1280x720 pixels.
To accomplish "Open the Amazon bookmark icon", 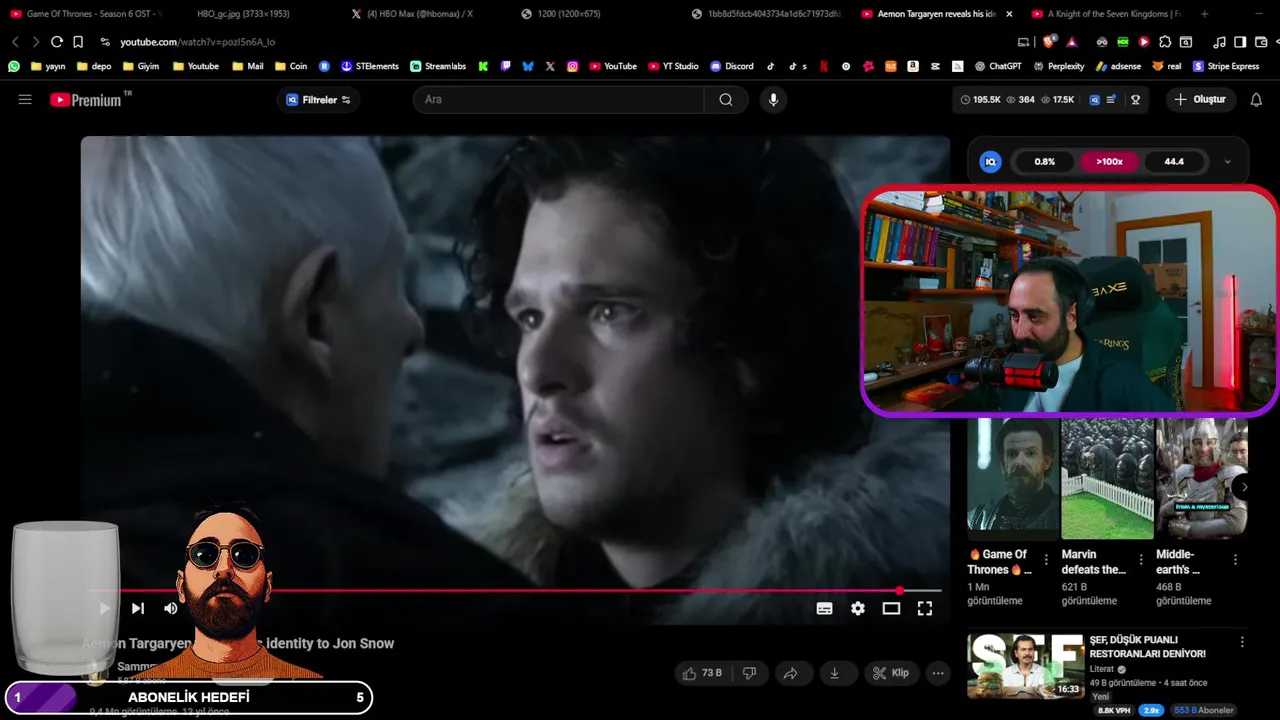I will [x=913, y=66].
